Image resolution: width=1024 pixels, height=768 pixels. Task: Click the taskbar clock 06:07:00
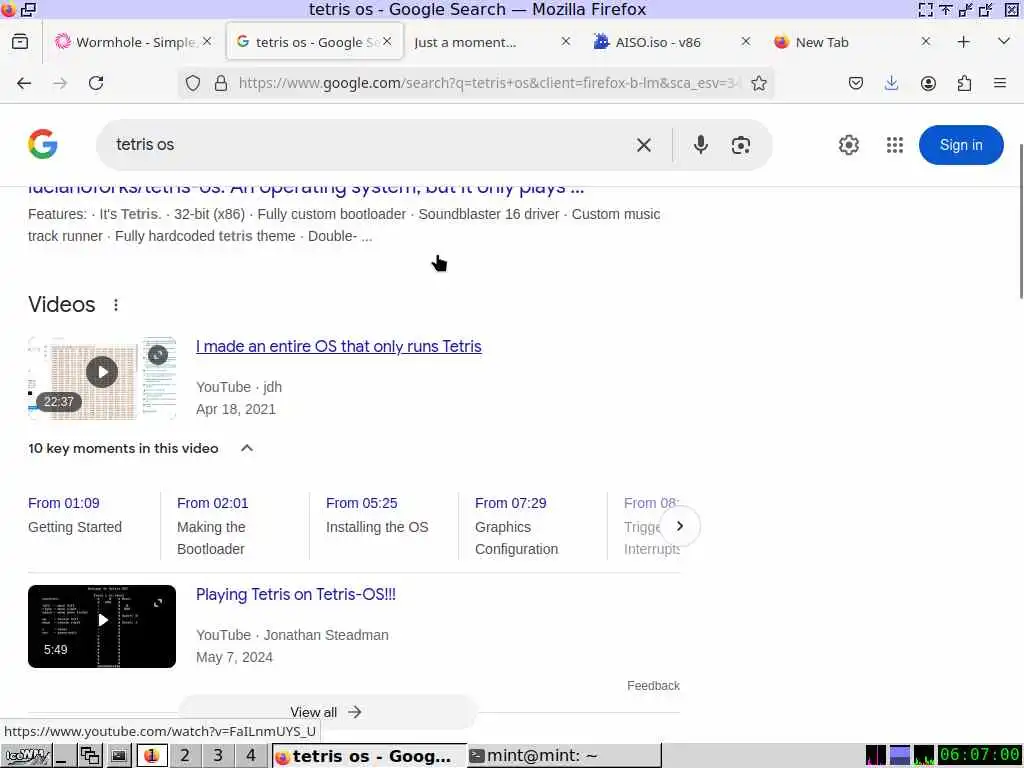tap(980, 755)
